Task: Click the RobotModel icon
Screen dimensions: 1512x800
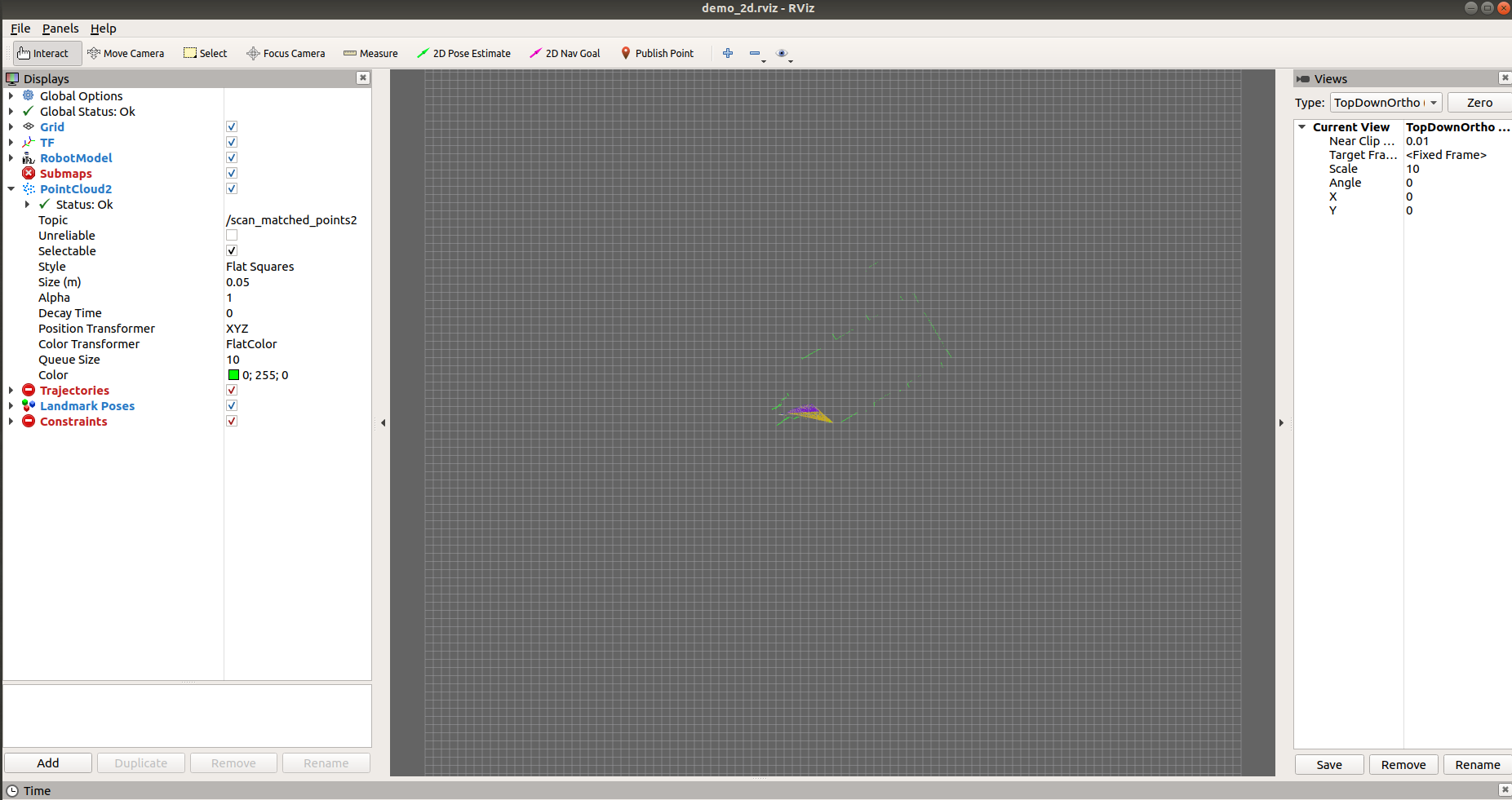Action: point(29,157)
